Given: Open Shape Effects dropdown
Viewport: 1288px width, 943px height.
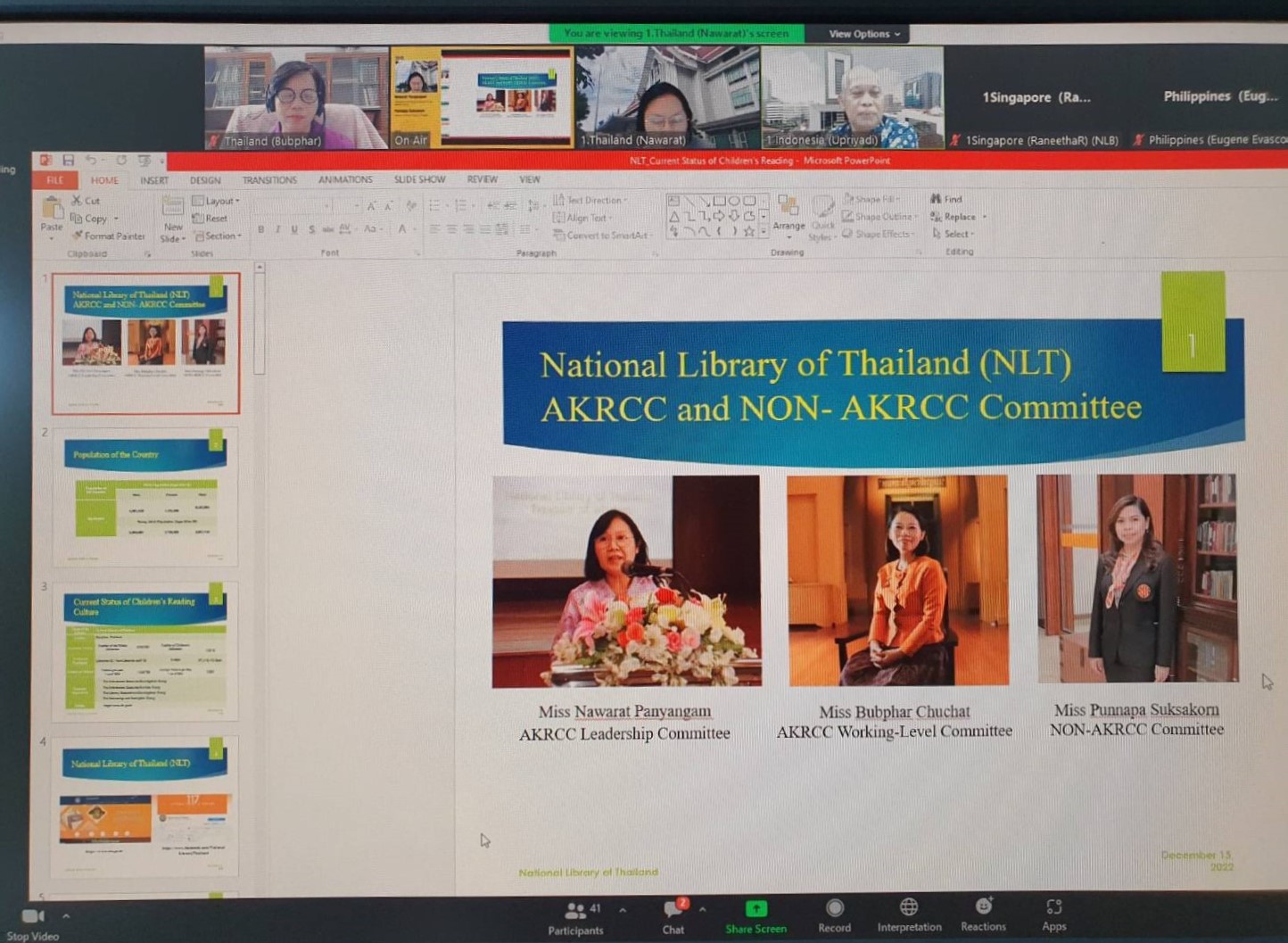Looking at the screenshot, I should coord(878,234).
